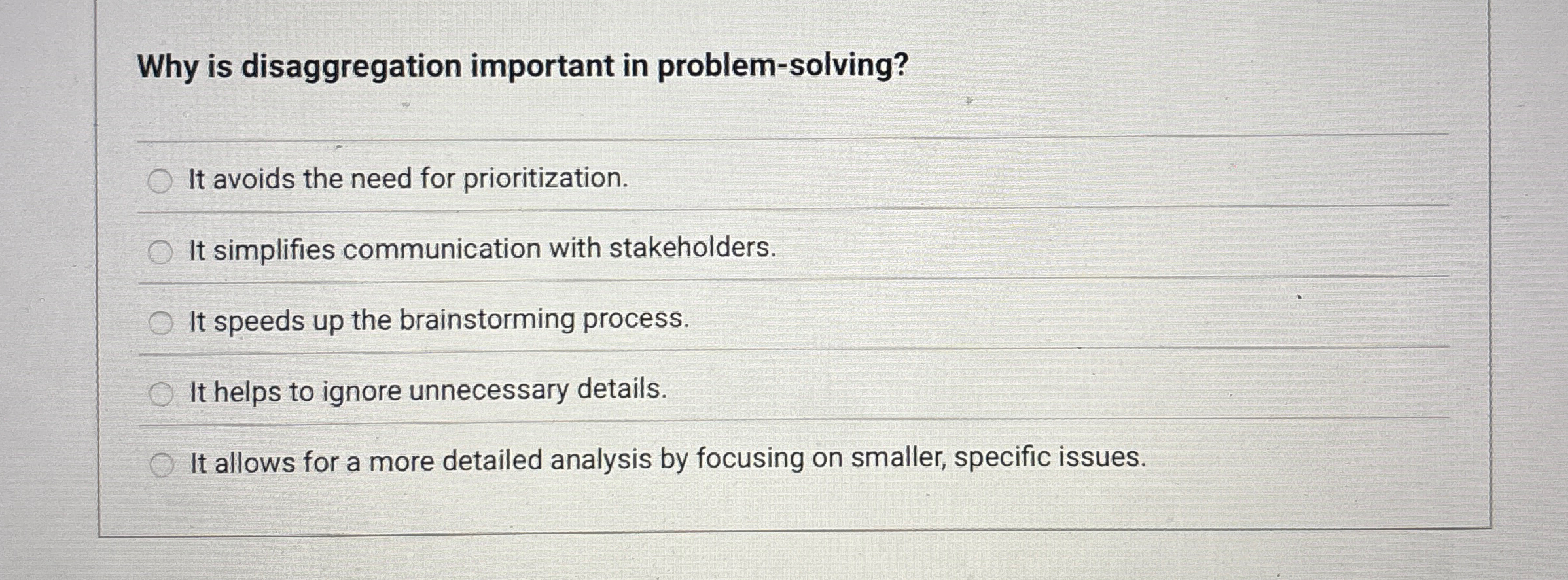The width and height of the screenshot is (1568, 580).
Task: Select the radio button for "It avoids the need for prioritization"
Action: (161, 180)
